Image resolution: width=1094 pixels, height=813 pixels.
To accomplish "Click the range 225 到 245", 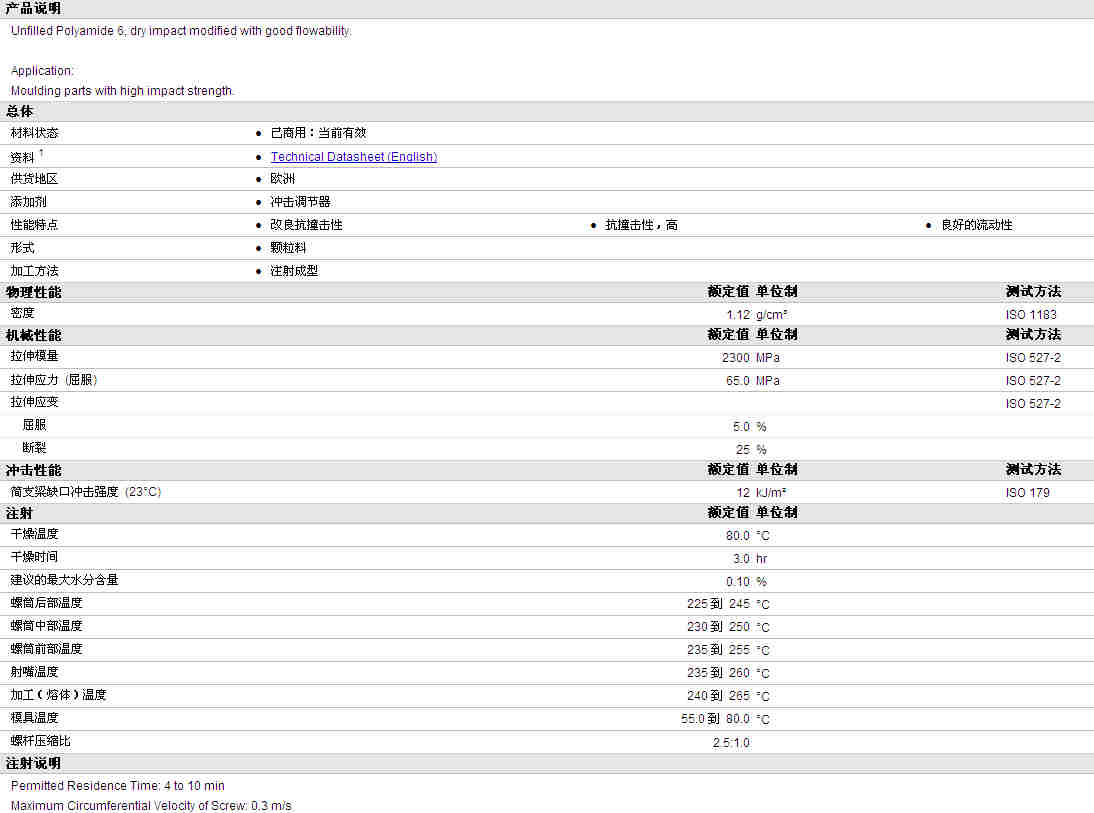I will click(719, 604).
